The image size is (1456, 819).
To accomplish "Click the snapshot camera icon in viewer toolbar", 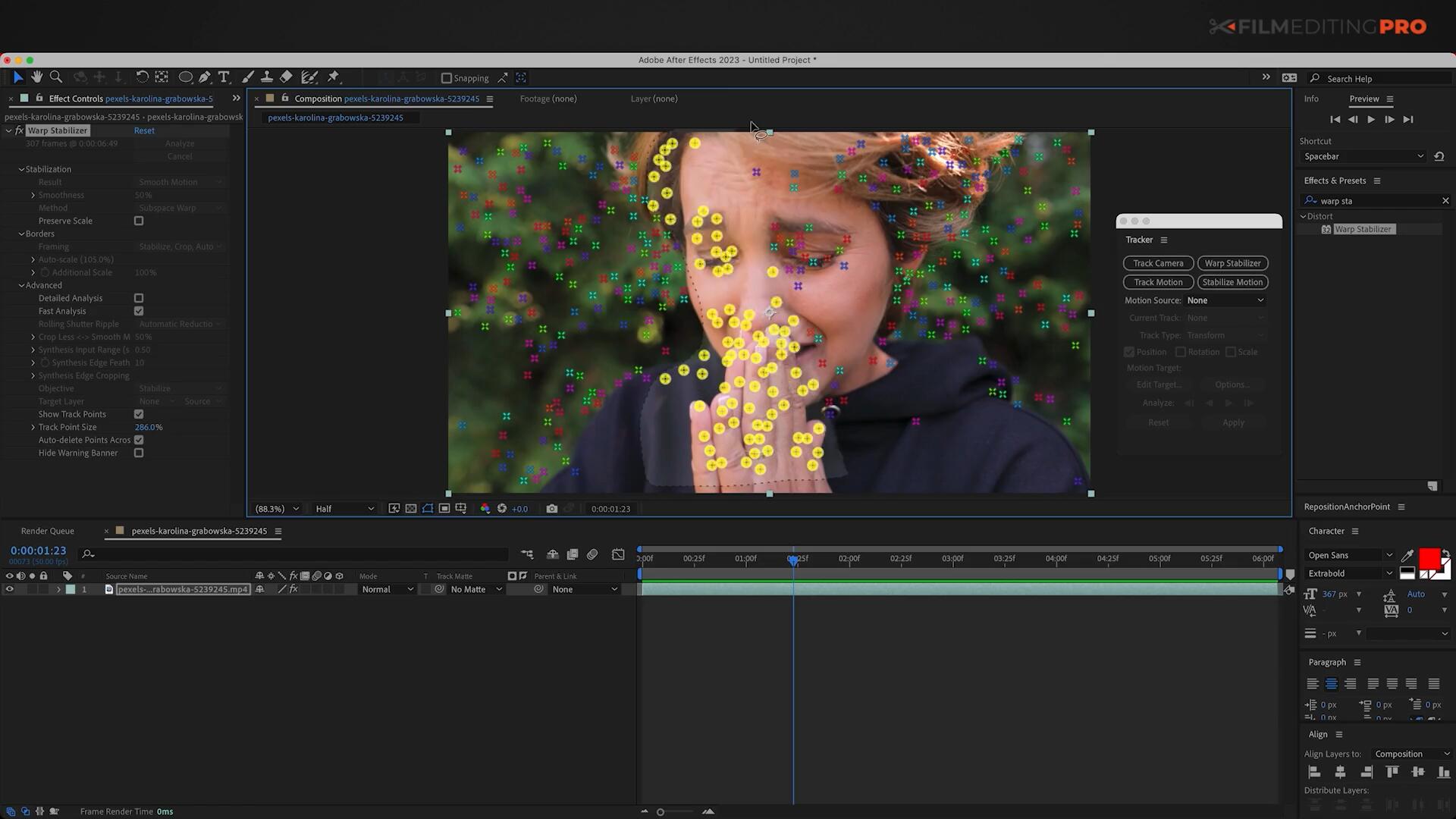I will click(x=552, y=508).
